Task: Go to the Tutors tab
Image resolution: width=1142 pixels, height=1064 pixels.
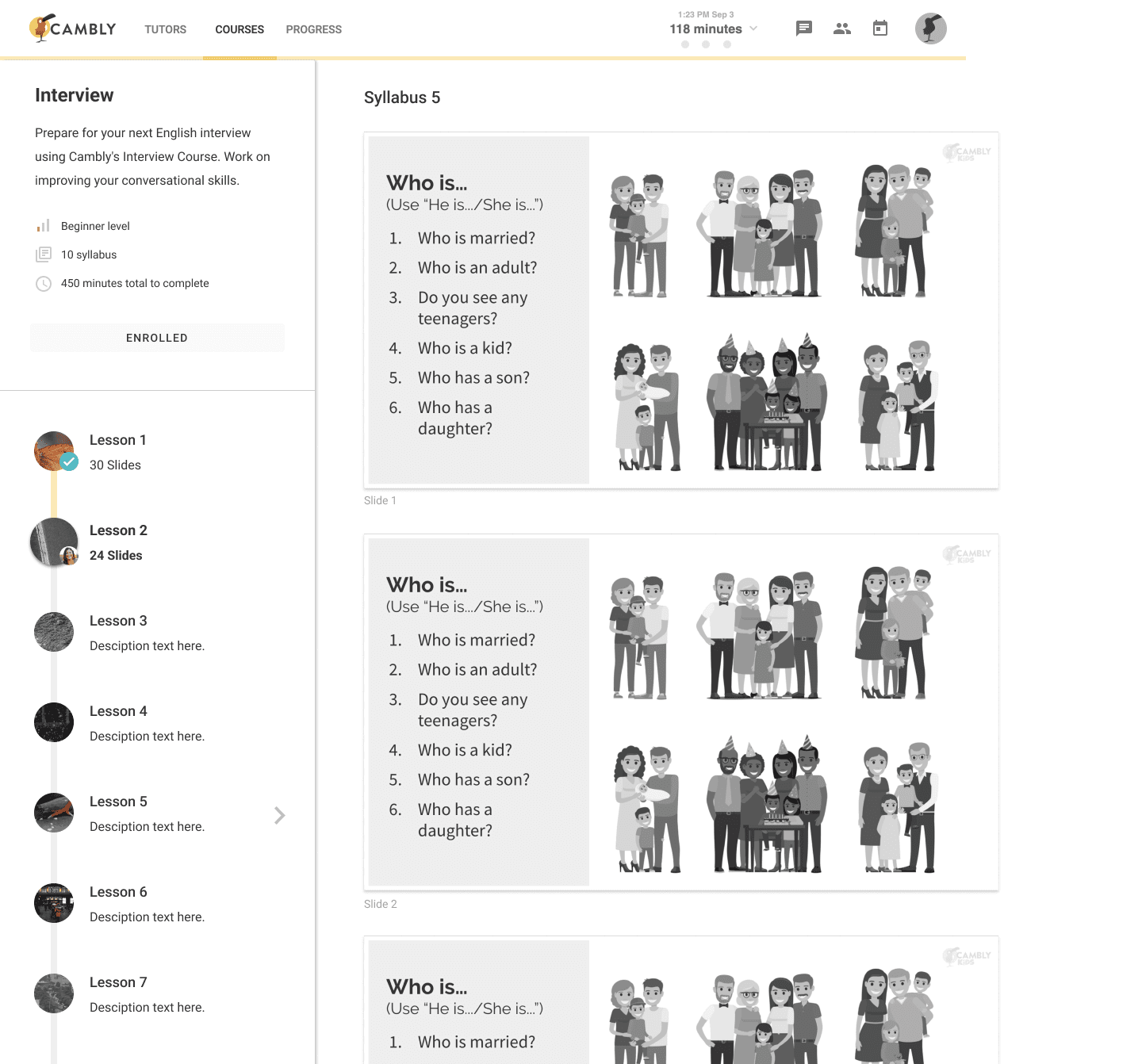Action: coord(166,29)
